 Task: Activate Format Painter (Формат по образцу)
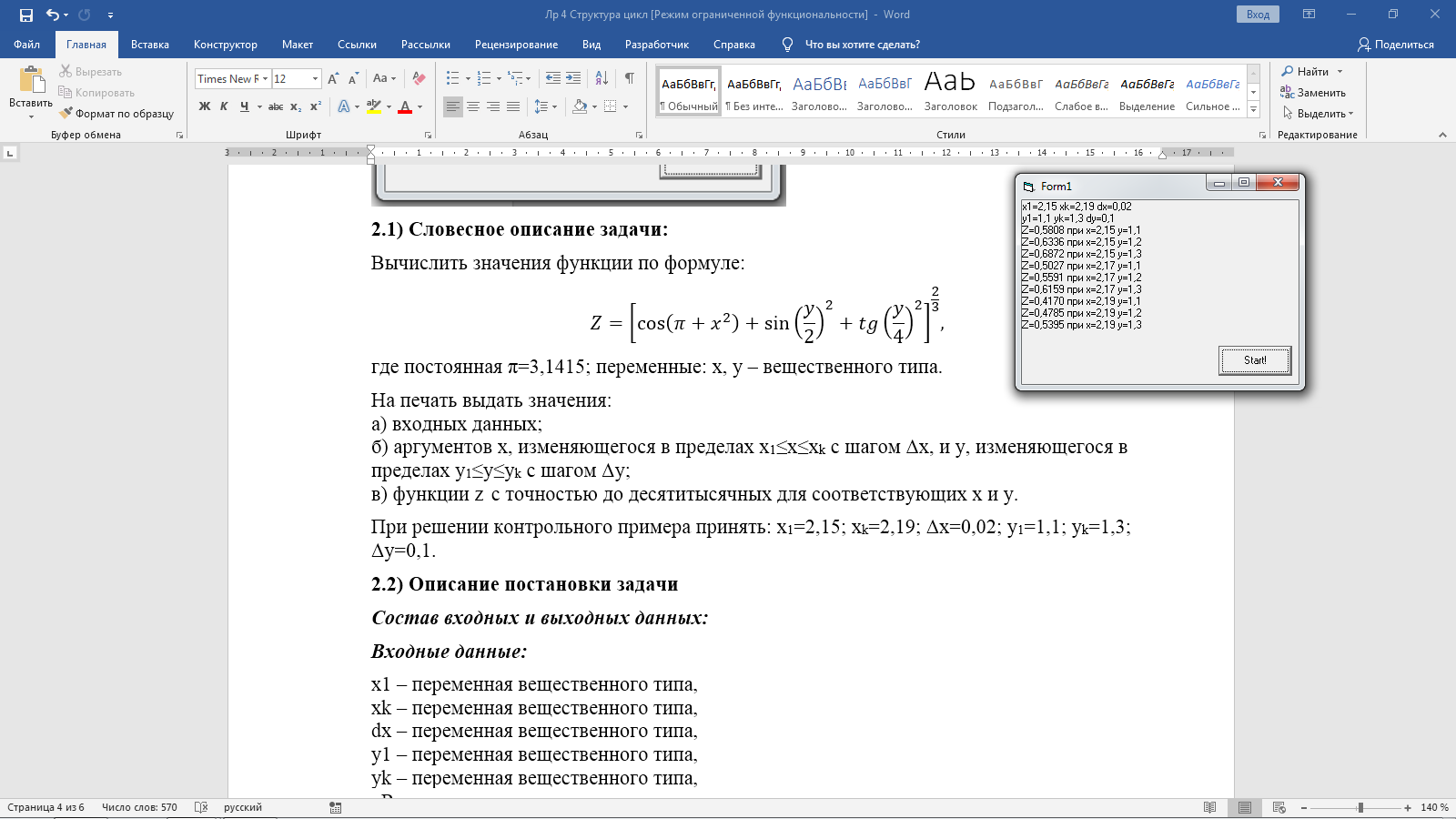[116, 113]
